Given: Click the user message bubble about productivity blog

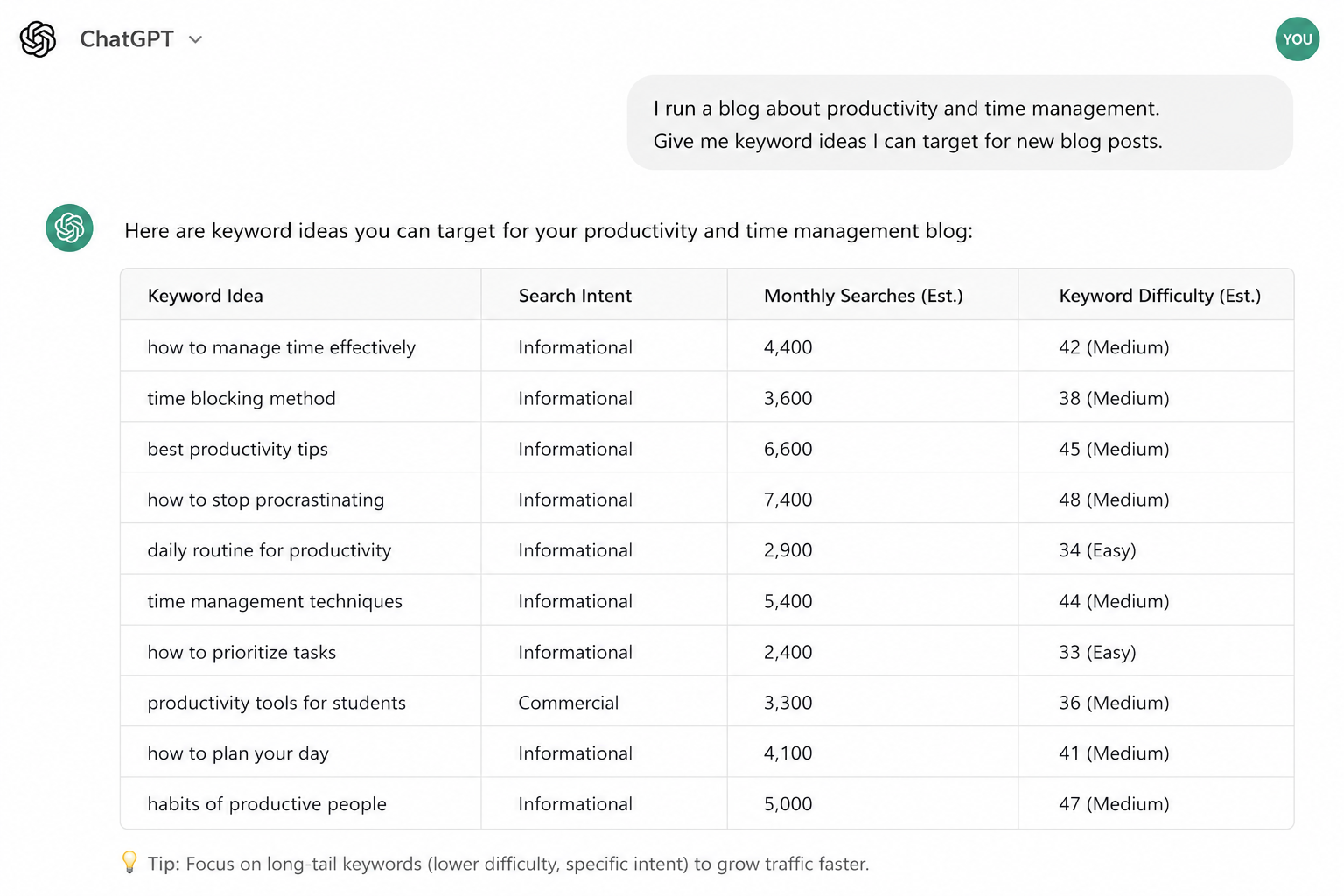Looking at the screenshot, I should 960,123.
